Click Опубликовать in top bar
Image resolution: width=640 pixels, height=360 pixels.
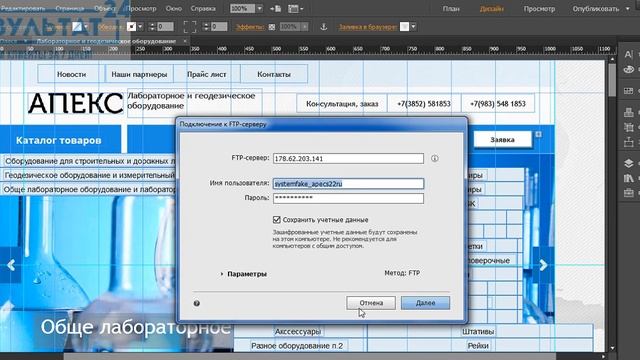pos(596,9)
